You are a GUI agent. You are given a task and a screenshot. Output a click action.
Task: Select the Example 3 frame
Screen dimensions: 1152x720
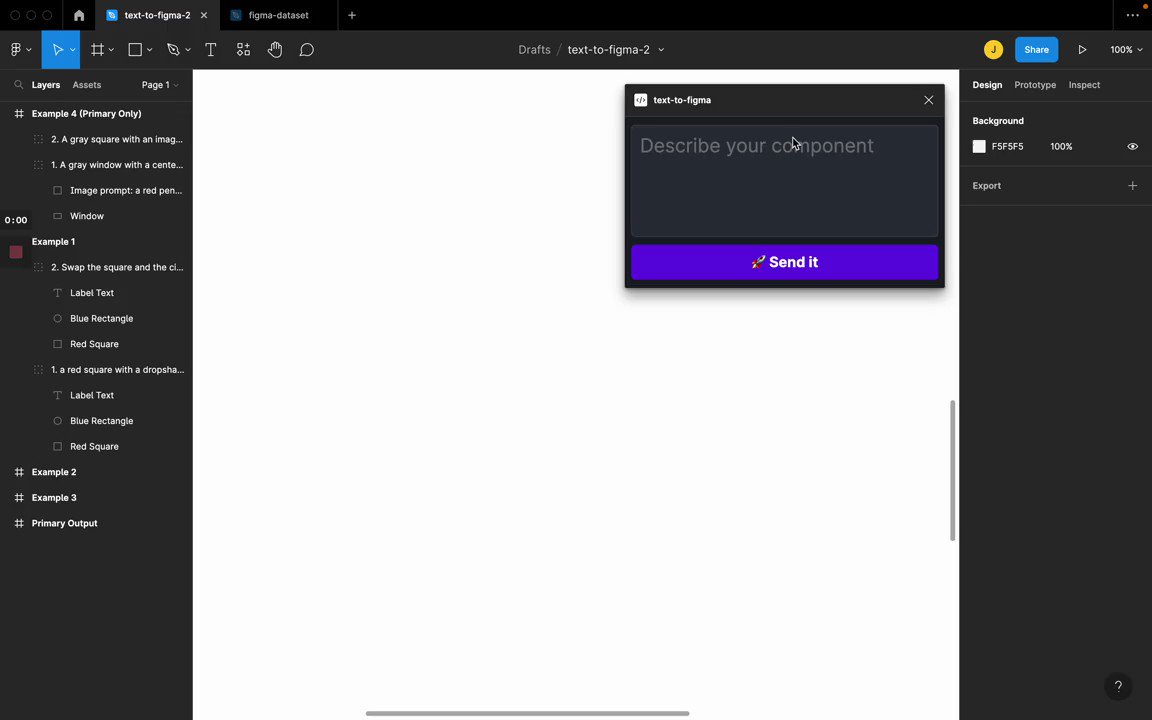tap(96, 497)
